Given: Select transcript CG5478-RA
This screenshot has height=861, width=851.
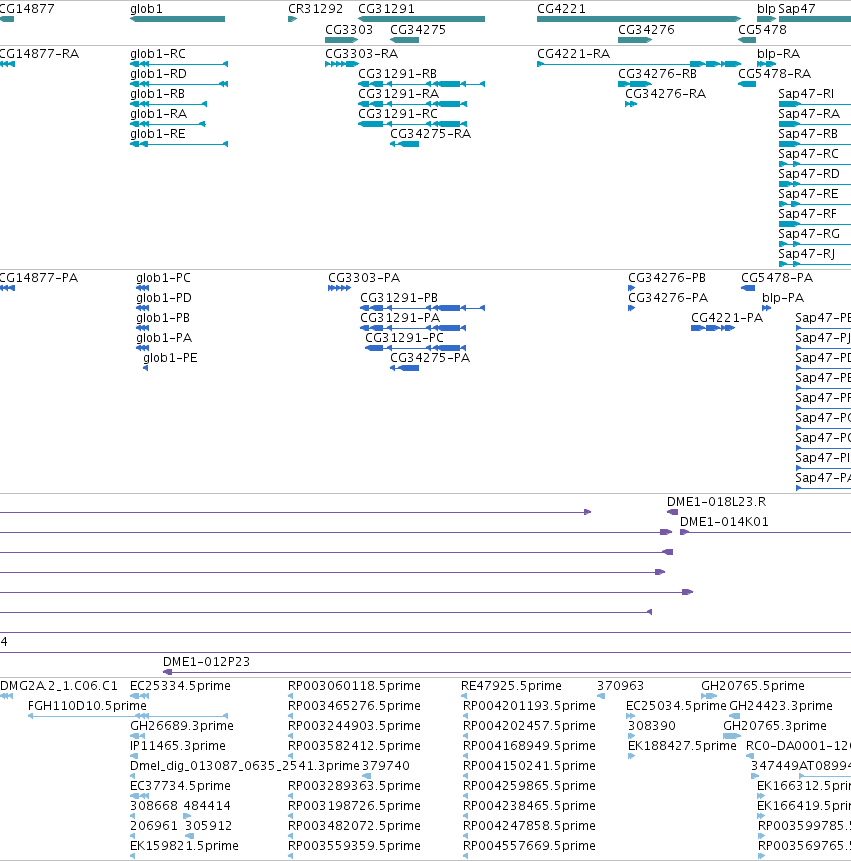Looking at the screenshot, I should 747,84.
